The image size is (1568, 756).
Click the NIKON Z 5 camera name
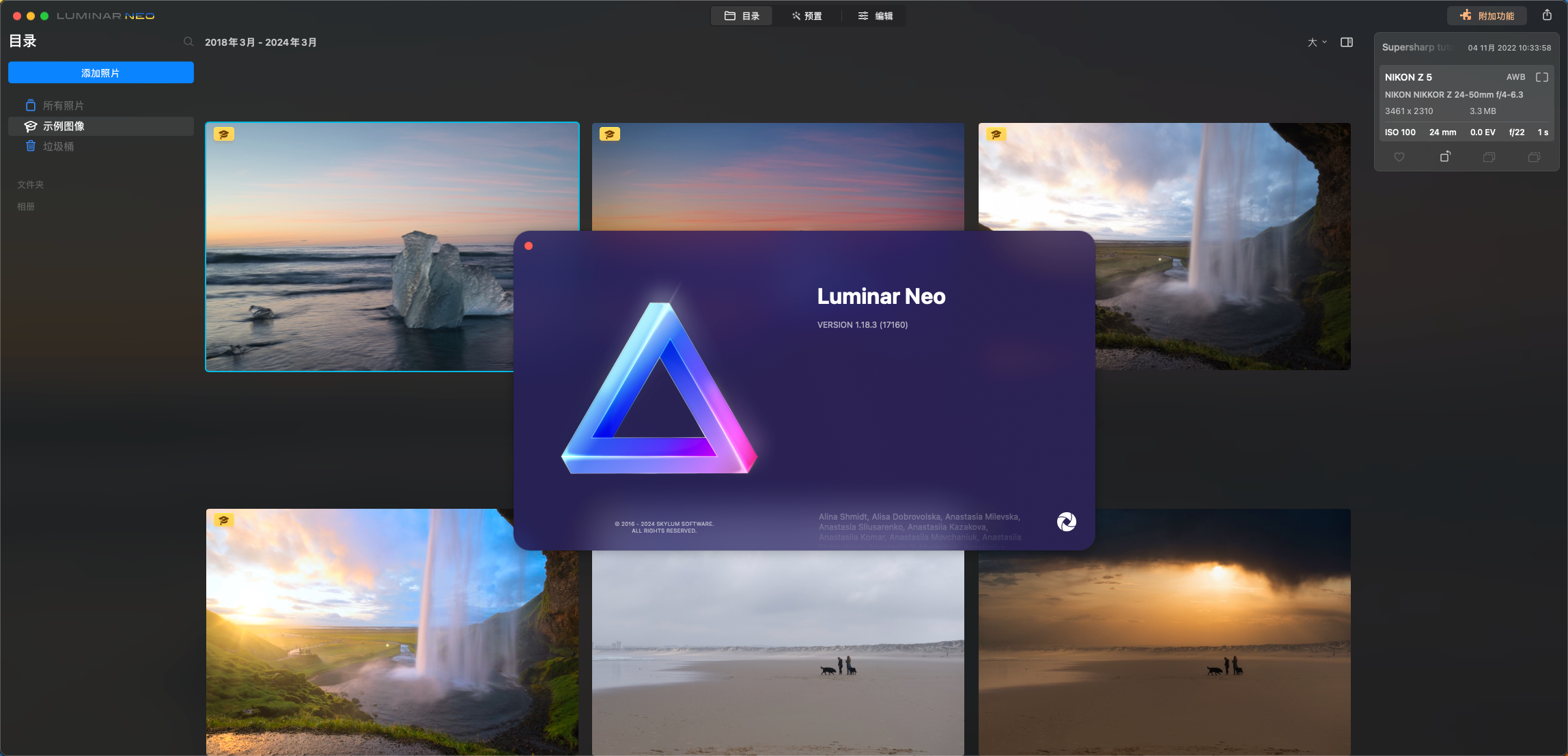pyautogui.click(x=1408, y=77)
